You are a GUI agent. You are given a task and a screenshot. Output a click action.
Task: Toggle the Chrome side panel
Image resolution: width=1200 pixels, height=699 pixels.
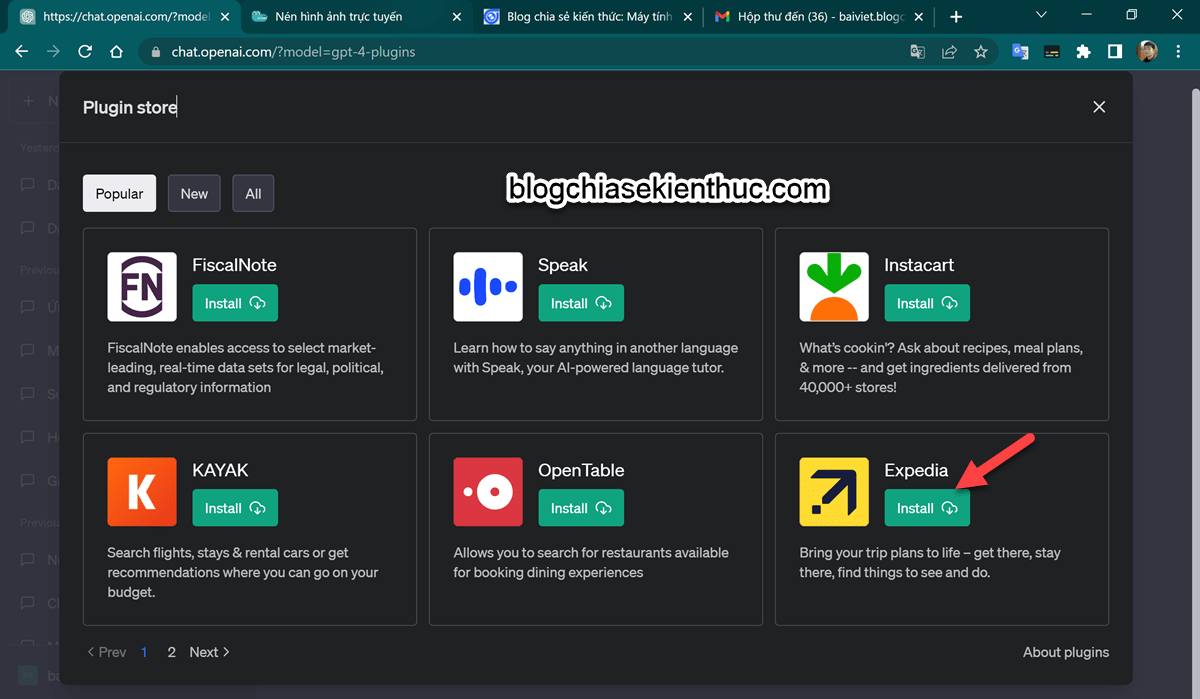[x=1115, y=52]
